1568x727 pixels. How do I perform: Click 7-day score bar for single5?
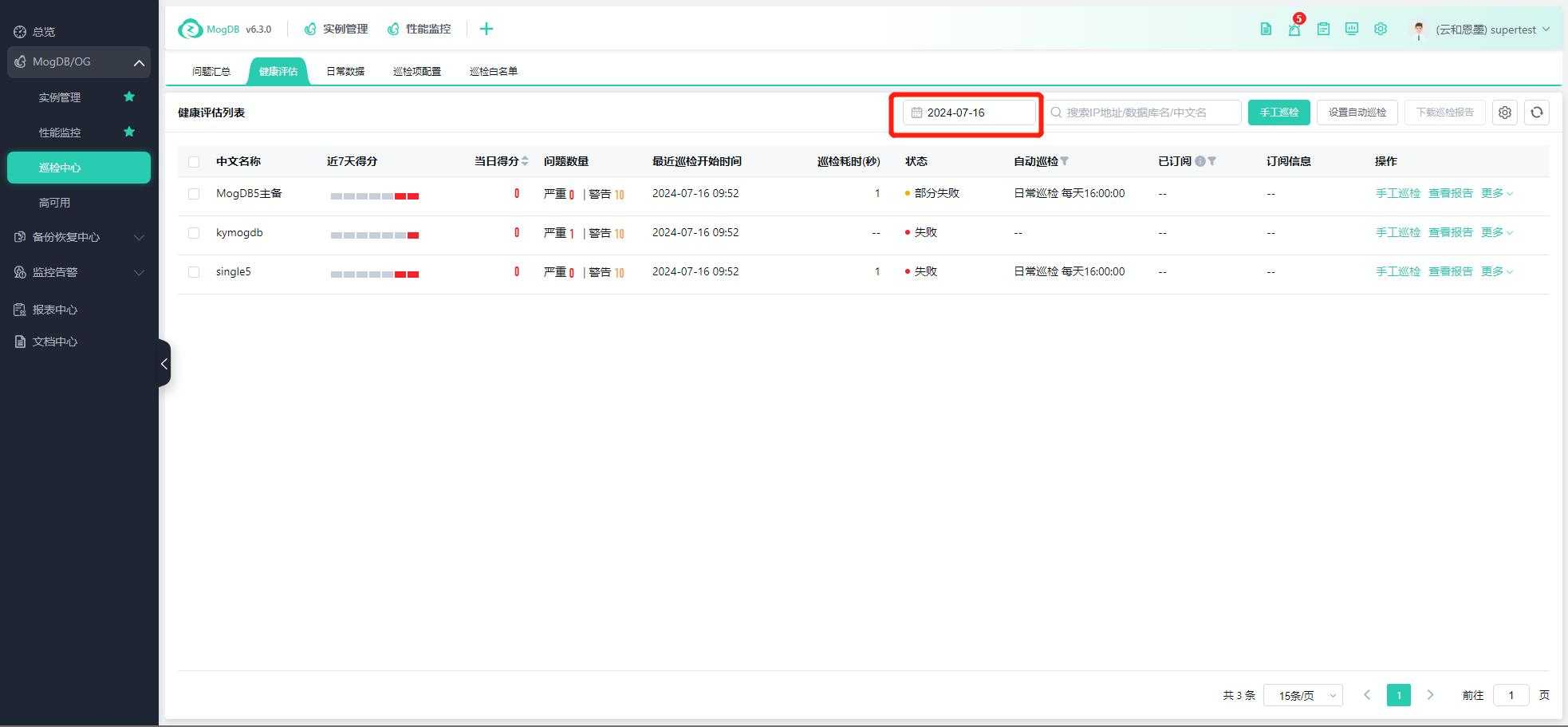click(x=375, y=275)
